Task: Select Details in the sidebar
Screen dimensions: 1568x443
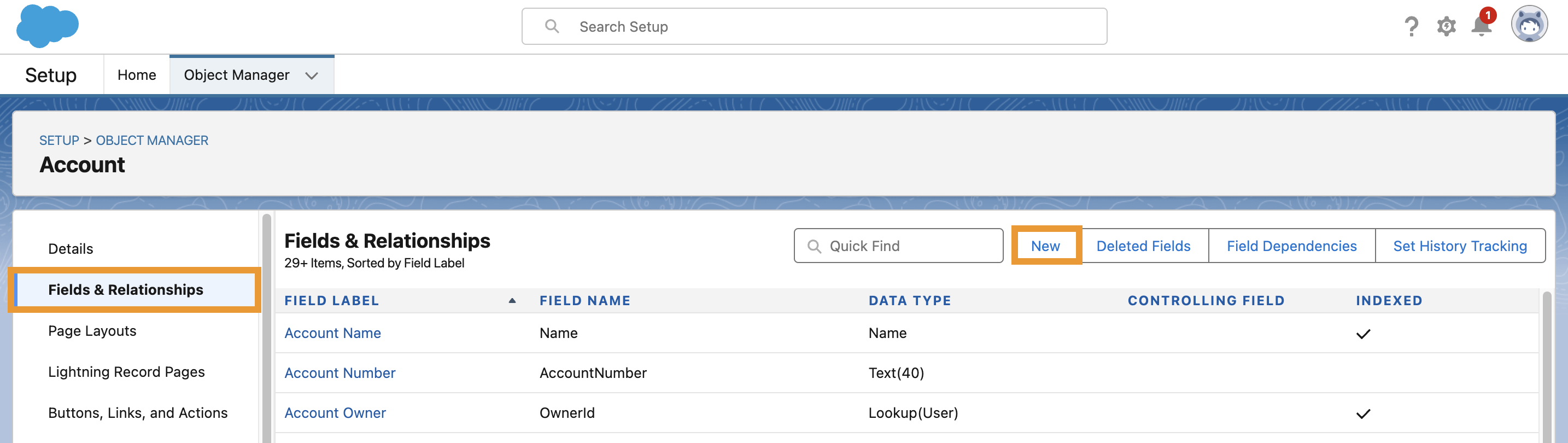Action: click(71, 249)
